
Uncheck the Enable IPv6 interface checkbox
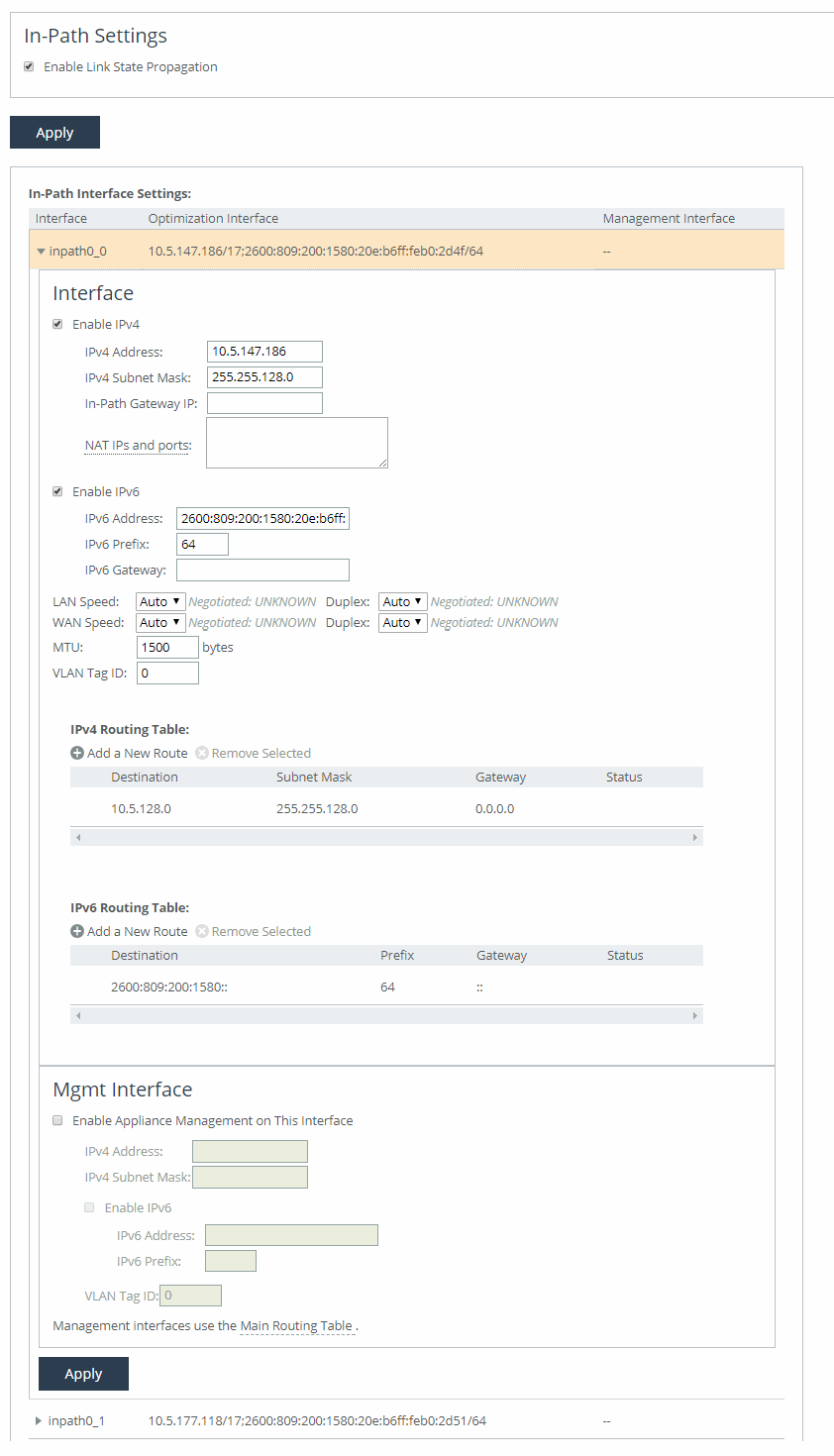tap(58, 491)
